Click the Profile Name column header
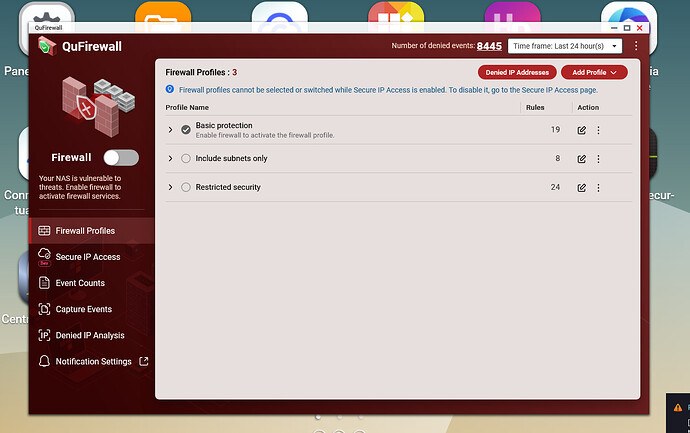The height and width of the screenshot is (433, 690). (x=187, y=107)
